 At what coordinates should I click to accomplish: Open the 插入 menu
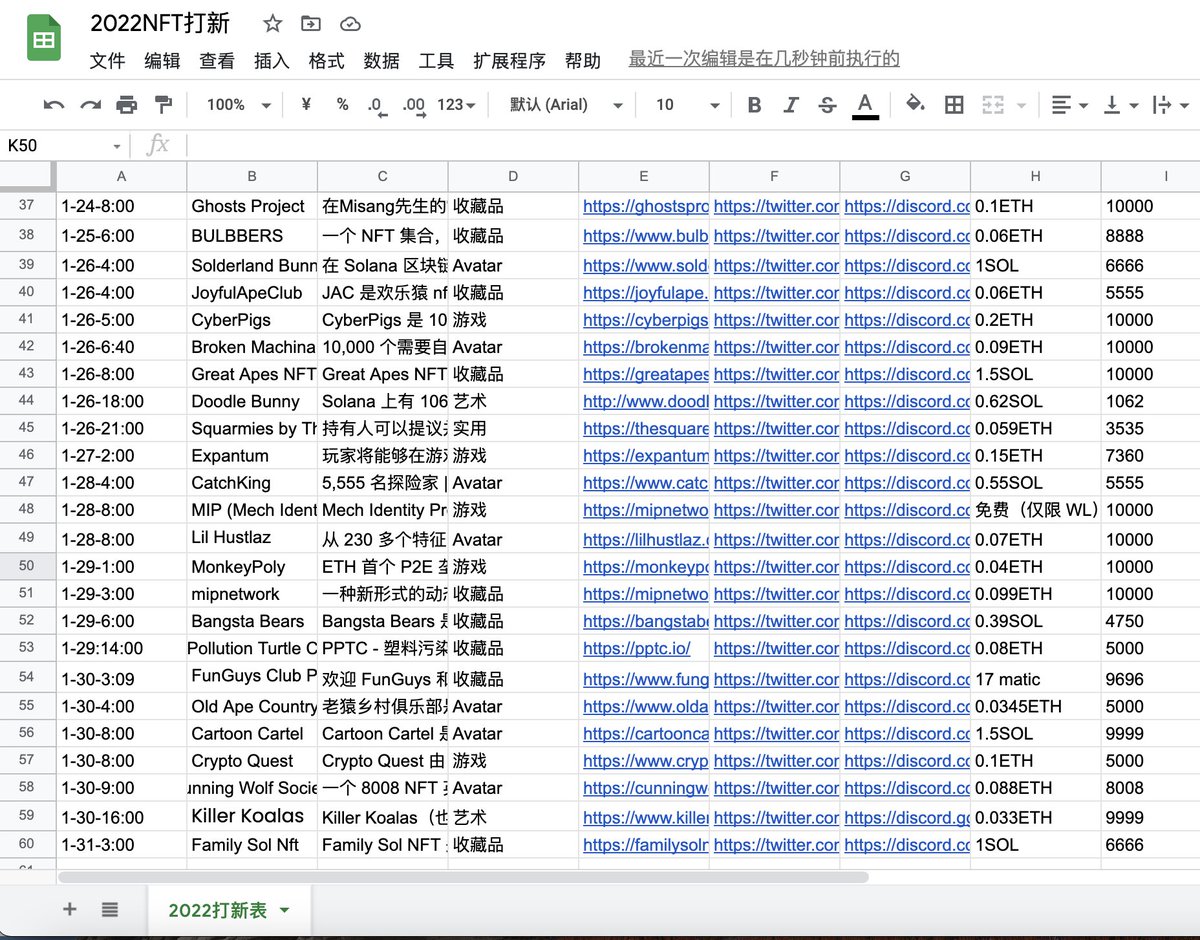(x=272, y=61)
